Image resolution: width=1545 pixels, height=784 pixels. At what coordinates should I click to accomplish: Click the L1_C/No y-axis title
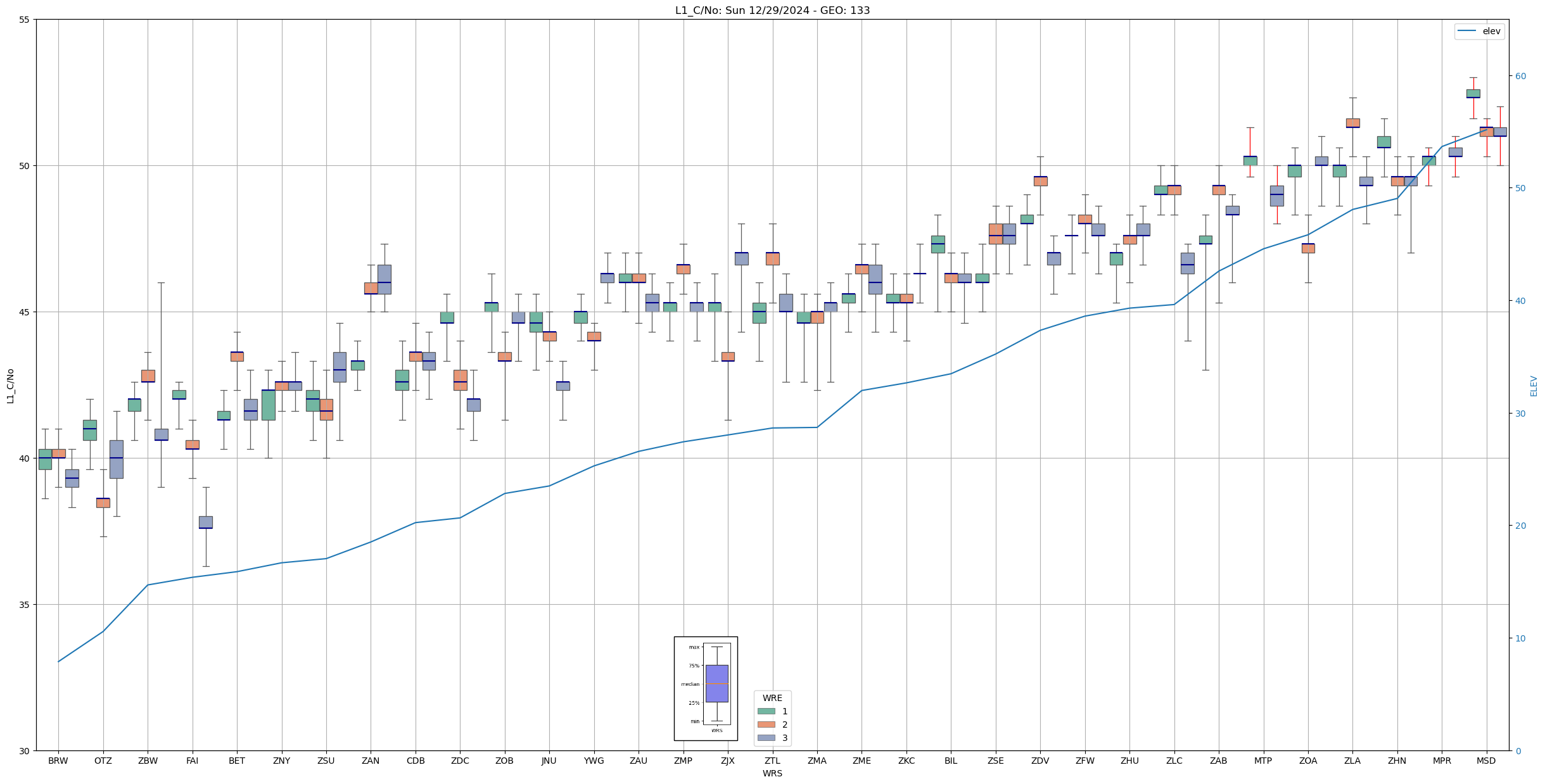click(x=10, y=385)
